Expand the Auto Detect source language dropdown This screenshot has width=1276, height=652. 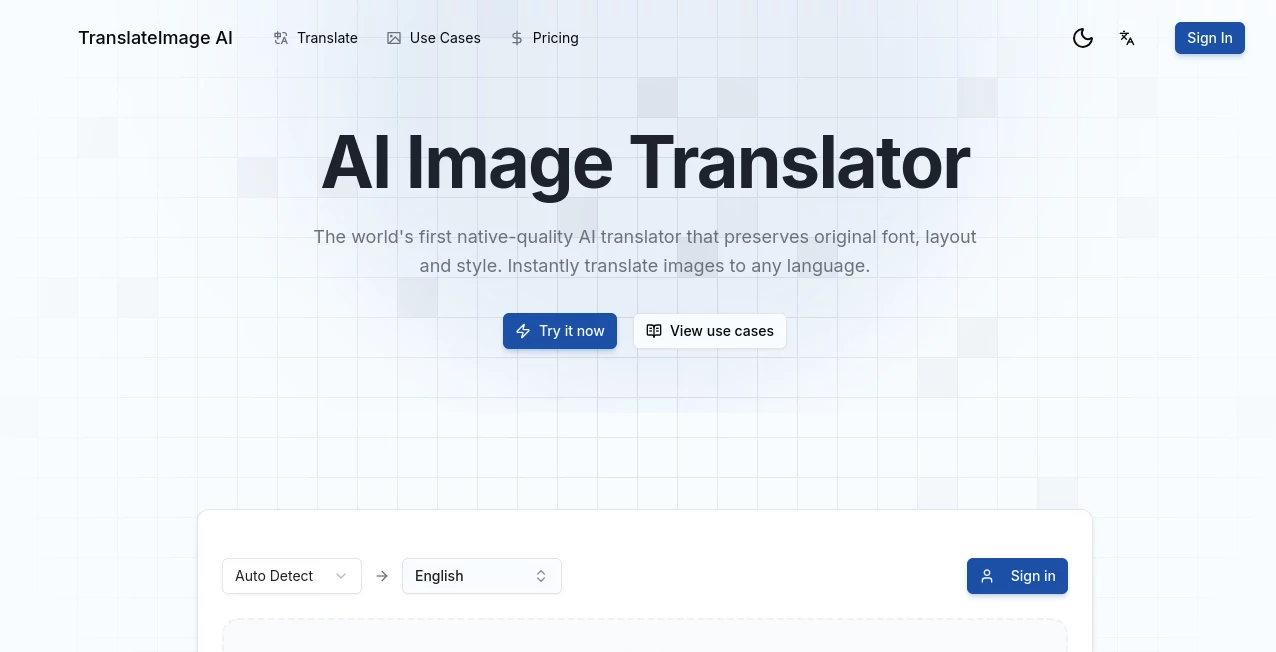292,576
